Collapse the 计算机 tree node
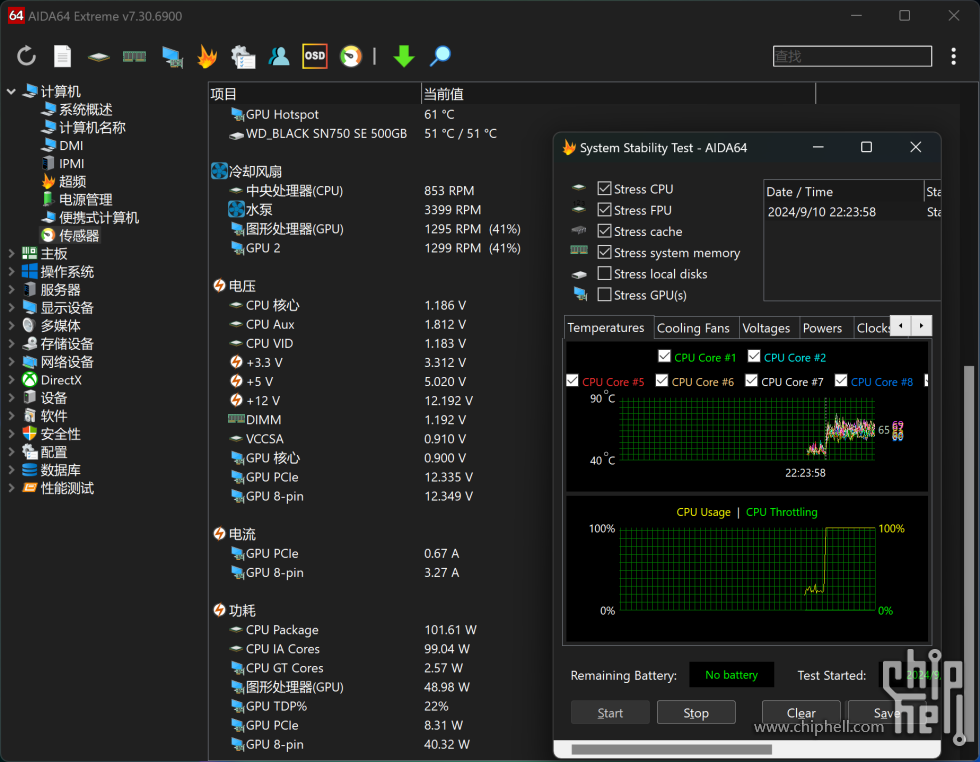The image size is (980, 762). coord(11,92)
